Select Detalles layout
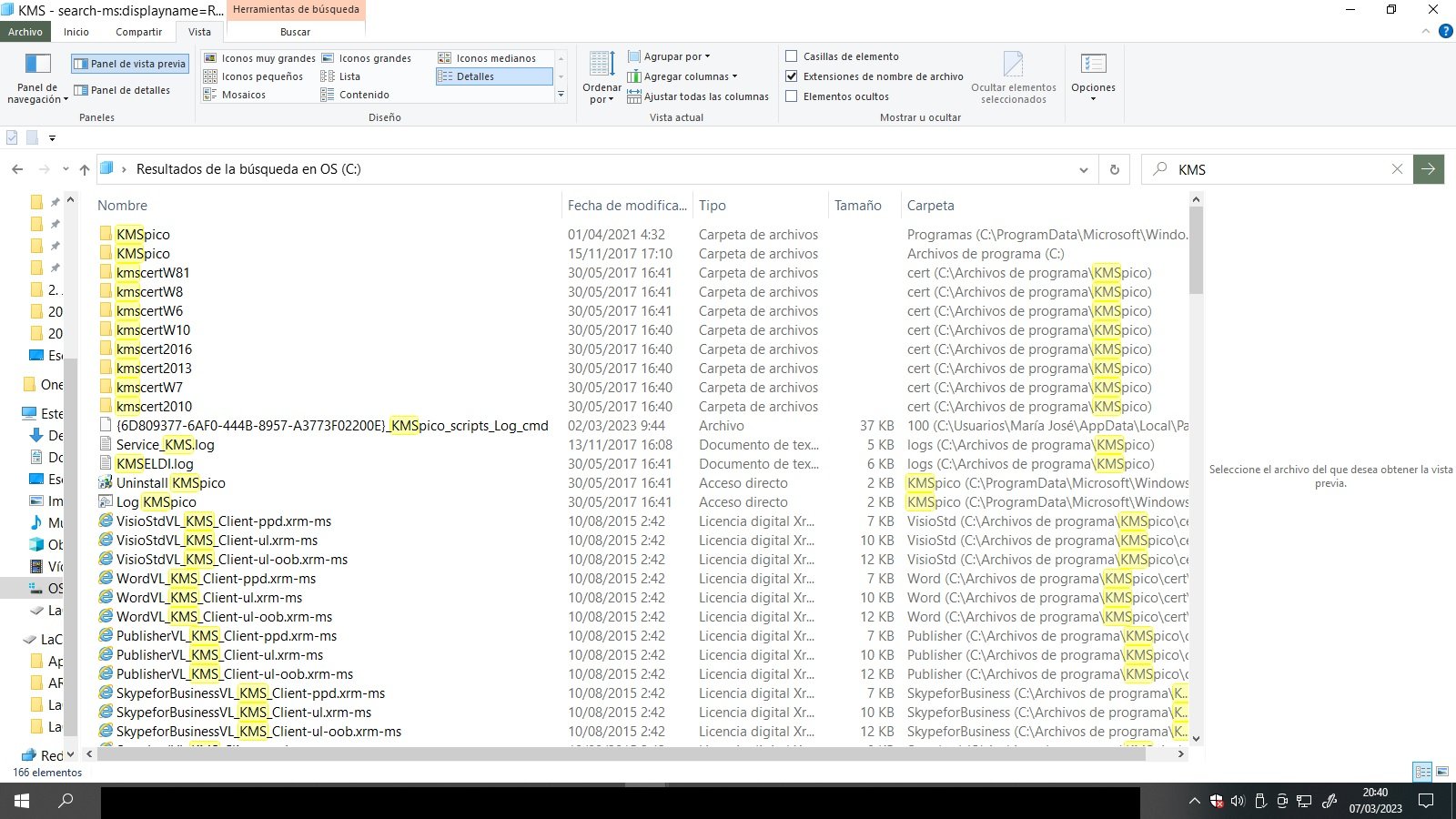Image resolution: width=1456 pixels, height=819 pixels. (494, 76)
